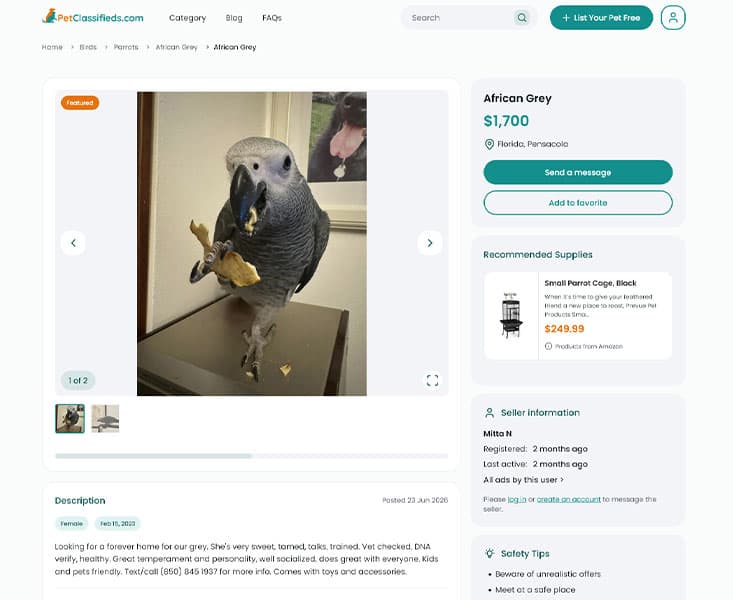Click the create an account link
Viewport: 733px width, 600px height.
pos(568,499)
